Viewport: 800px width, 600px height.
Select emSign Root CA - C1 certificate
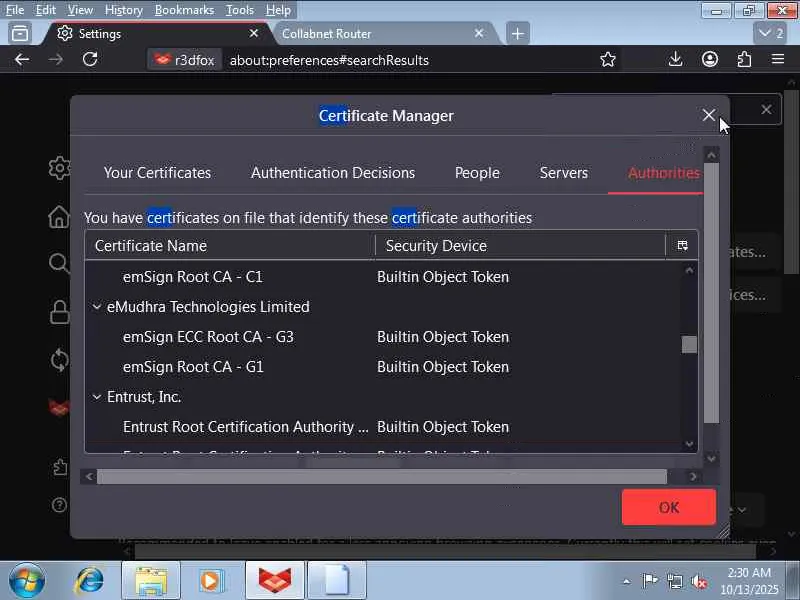coord(383,277)
